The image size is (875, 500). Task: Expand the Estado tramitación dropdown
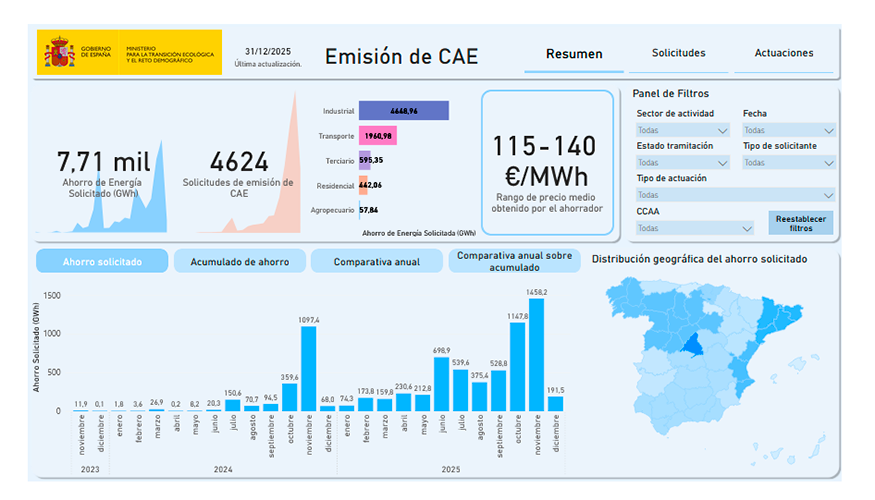point(683,162)
